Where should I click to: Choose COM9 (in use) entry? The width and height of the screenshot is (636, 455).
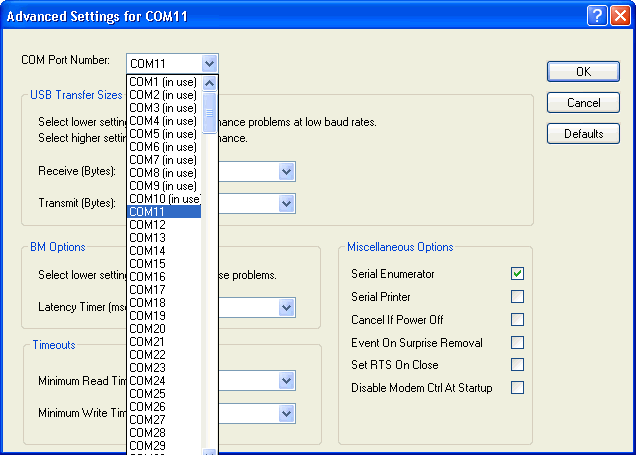click(164, 186)
